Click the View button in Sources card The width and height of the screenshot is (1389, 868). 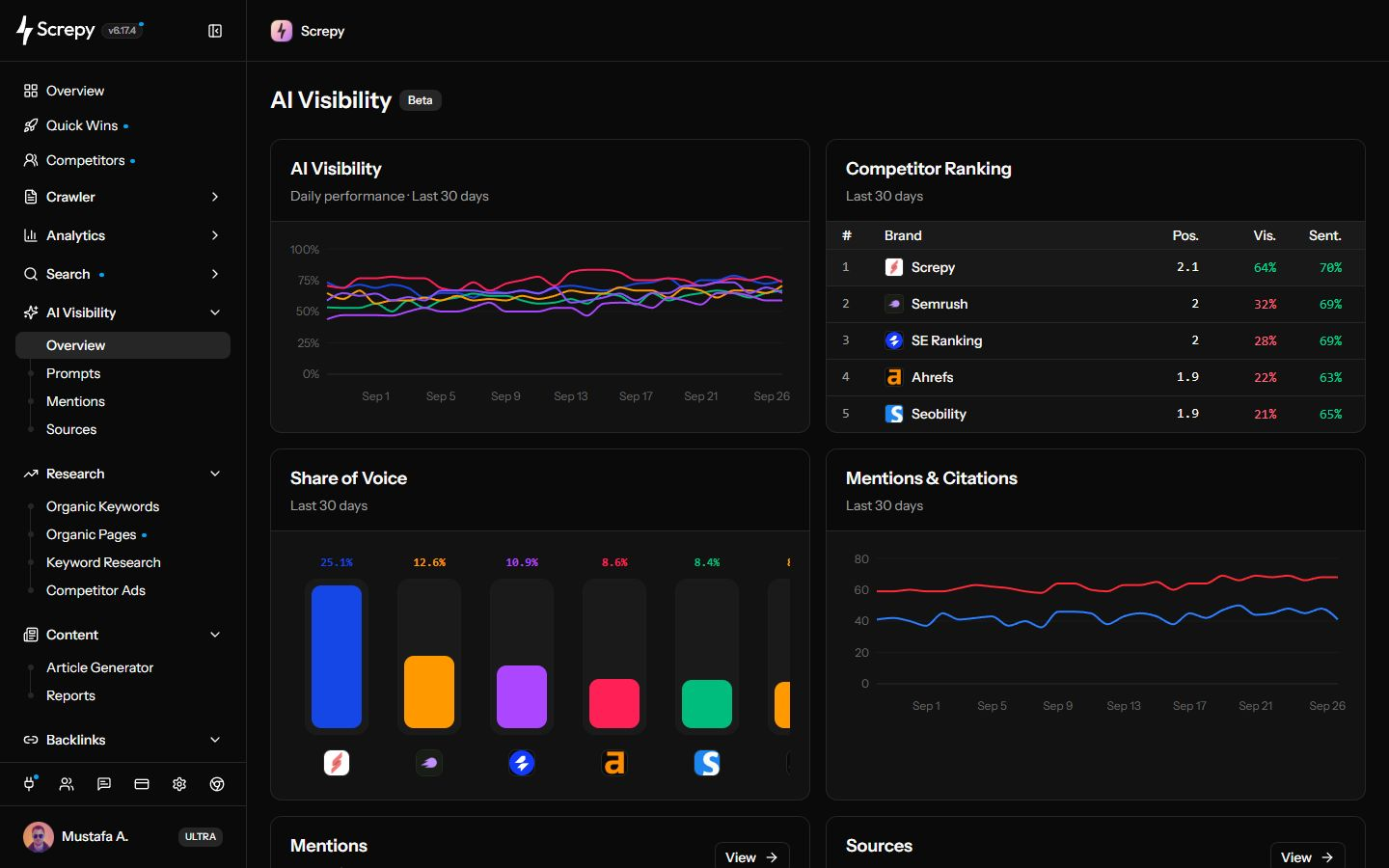1307,856
